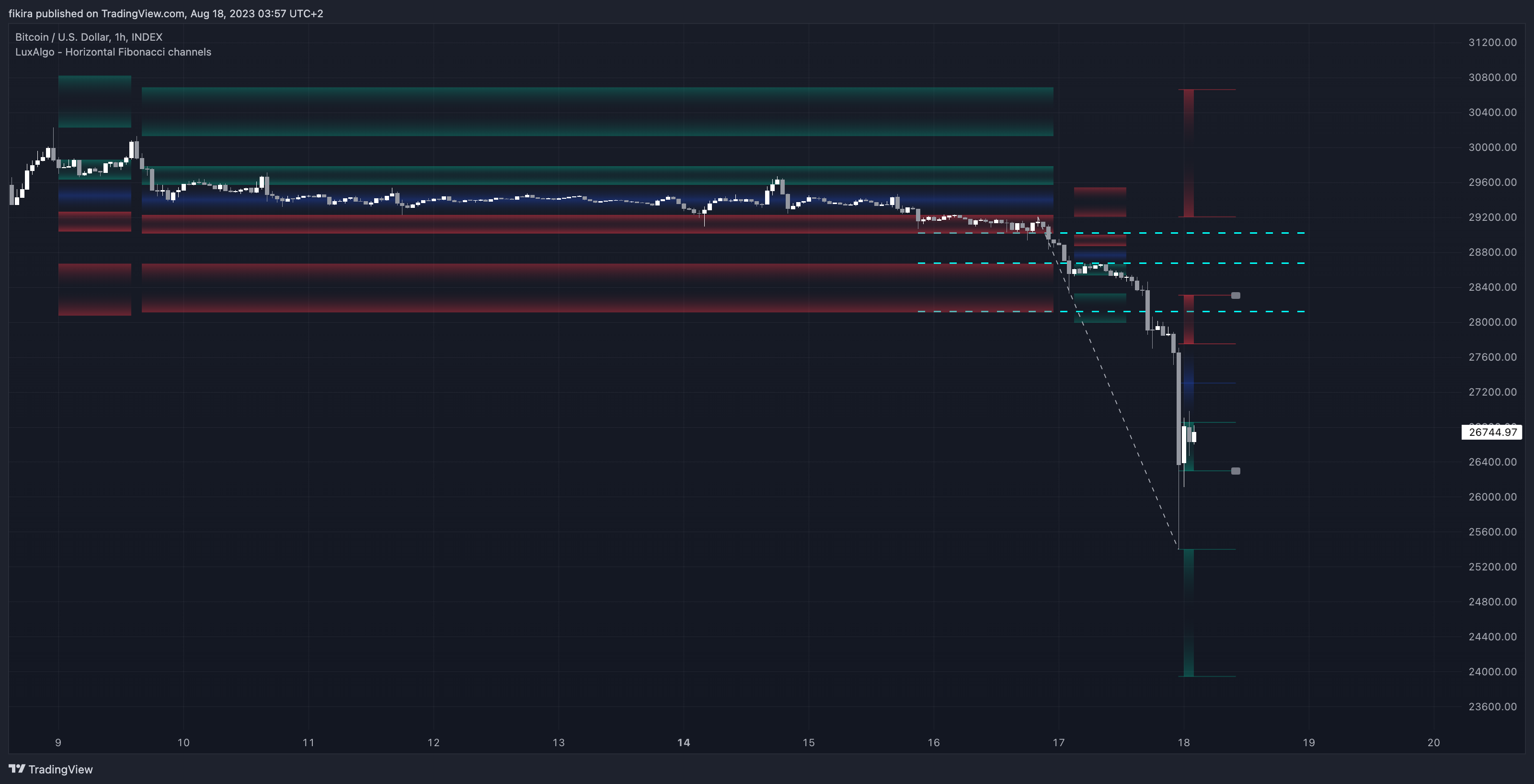This screenshot has height=784, width=1534.
Task: Click the 25600.00 price axis label
Action: tap(1492, 532)
